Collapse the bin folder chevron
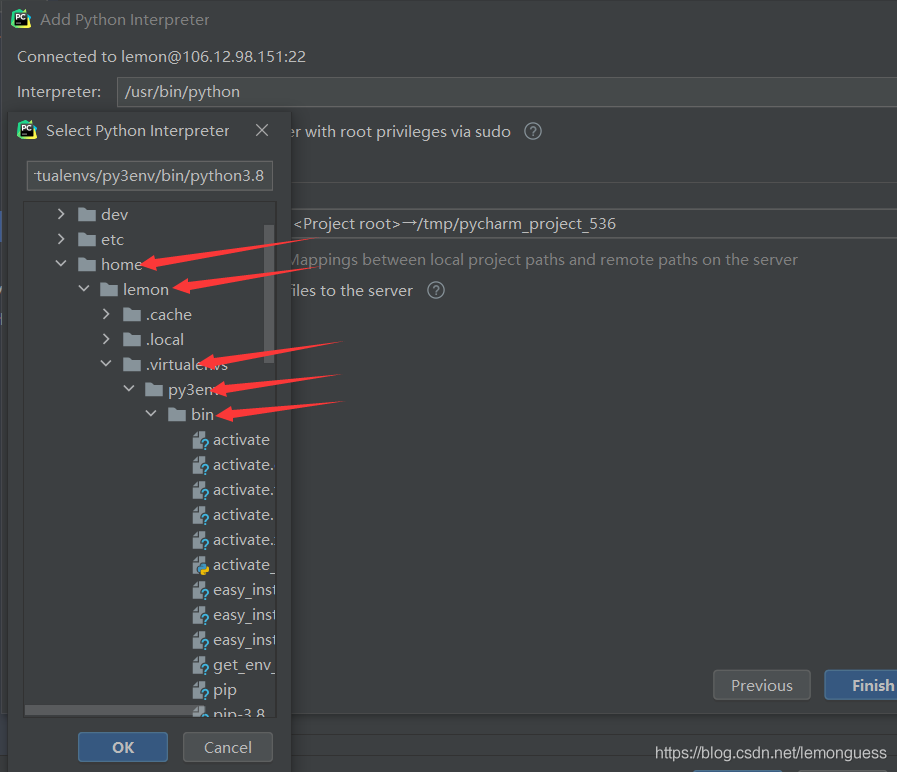The image size is (897, 772). point(151,414)
